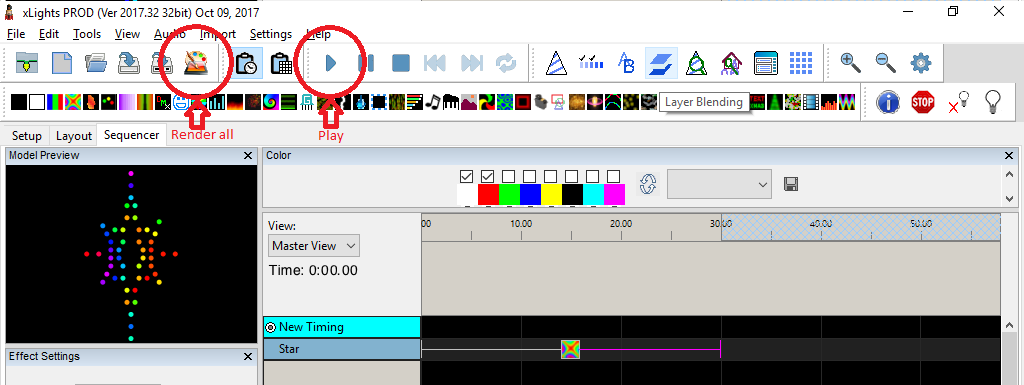Uncheck the checkbox above the red swatch

488,177
